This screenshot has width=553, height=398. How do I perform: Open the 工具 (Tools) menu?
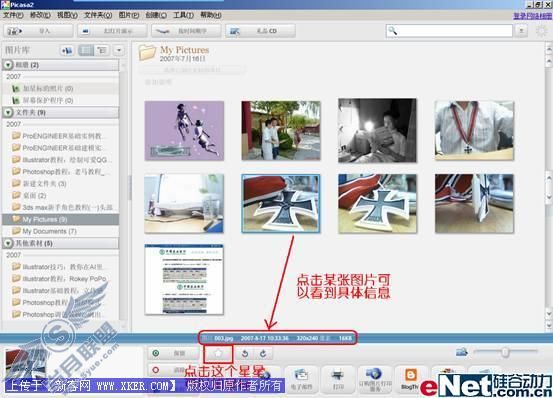[183, 15]
